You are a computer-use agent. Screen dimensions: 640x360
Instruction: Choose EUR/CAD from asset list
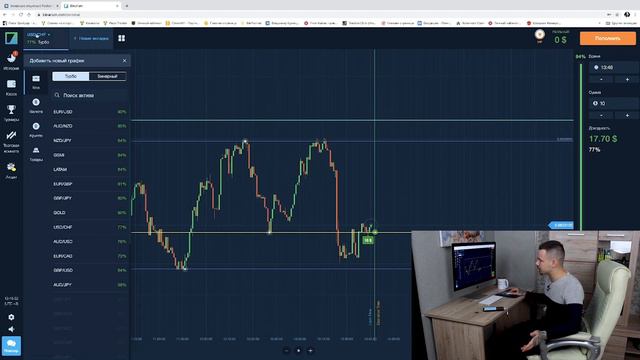90,256
